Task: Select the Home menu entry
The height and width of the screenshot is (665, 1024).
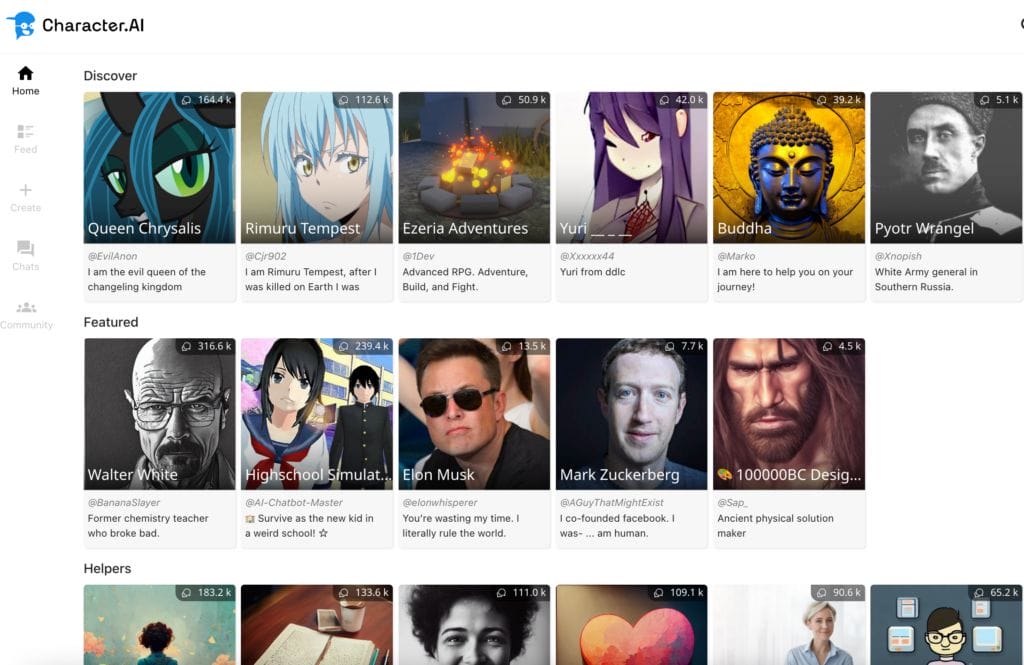Action: [x=25, y=90]
